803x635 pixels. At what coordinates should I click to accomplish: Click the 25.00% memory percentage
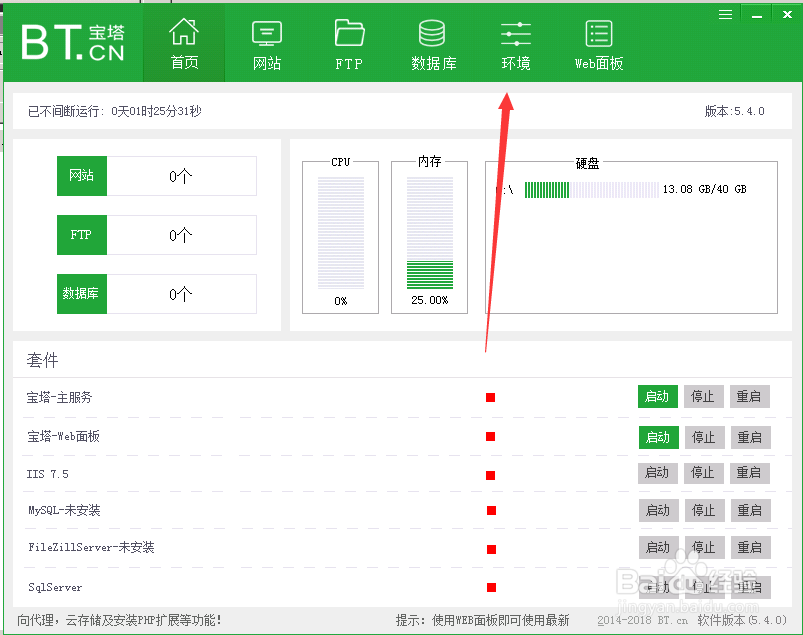tap(430, 300)
